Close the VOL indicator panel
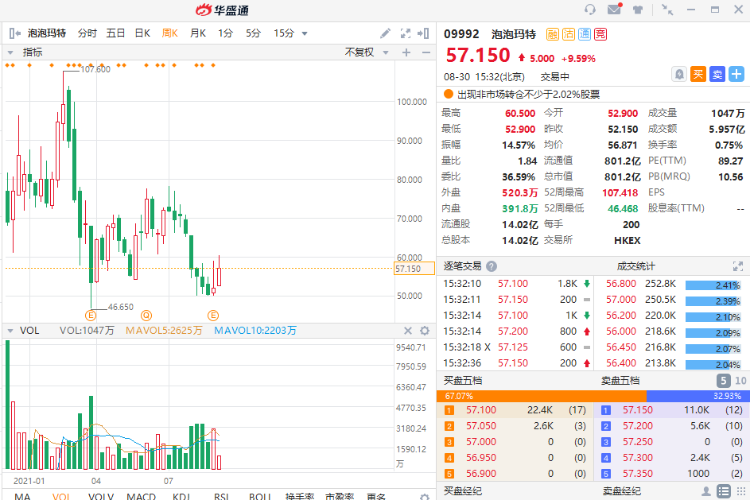This screenshot has height=500, width=750. tap(408, 331)
